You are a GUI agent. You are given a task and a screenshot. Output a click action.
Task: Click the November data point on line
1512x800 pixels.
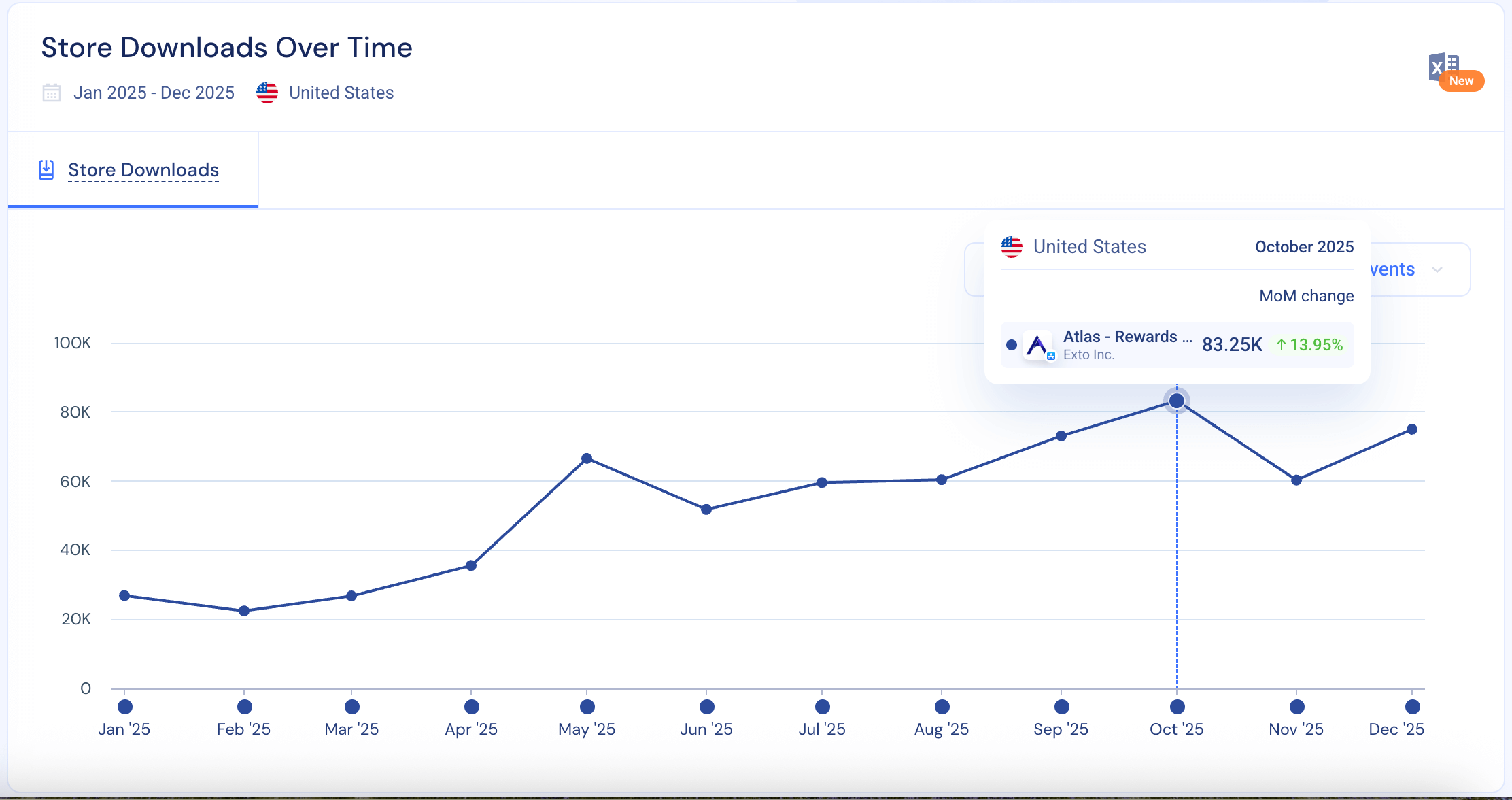(x=1296, y=480)
